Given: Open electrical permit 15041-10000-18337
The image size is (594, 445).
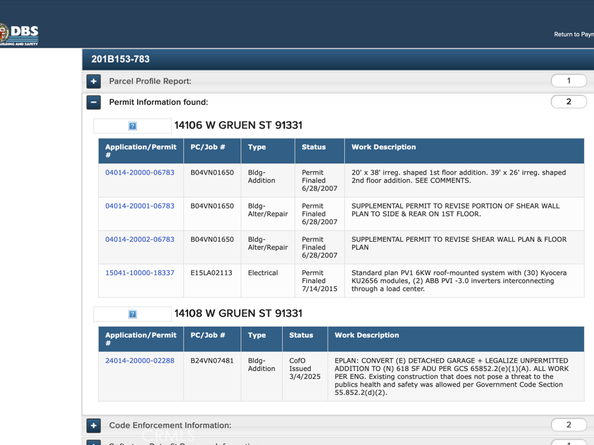Looking at the screenshot, I should (x=140, y=273).
